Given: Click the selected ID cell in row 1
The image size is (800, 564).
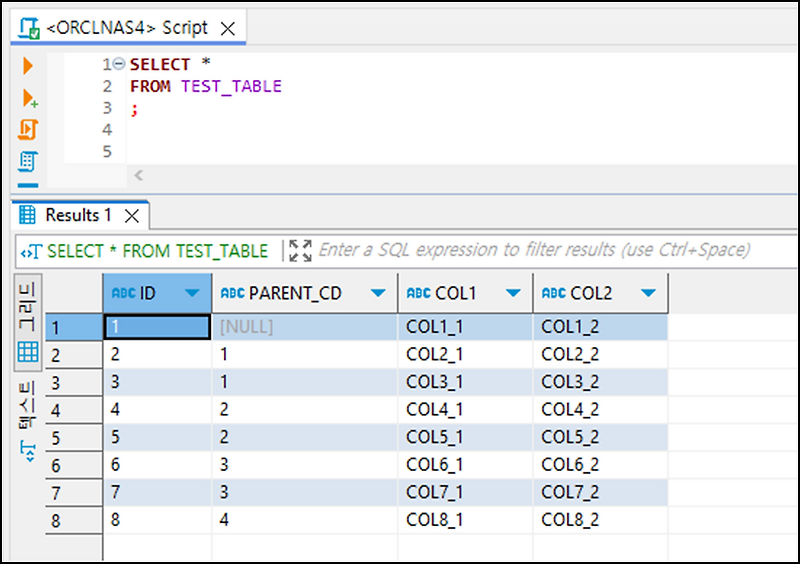Looking at the screenshot, I should coord(157,327).
